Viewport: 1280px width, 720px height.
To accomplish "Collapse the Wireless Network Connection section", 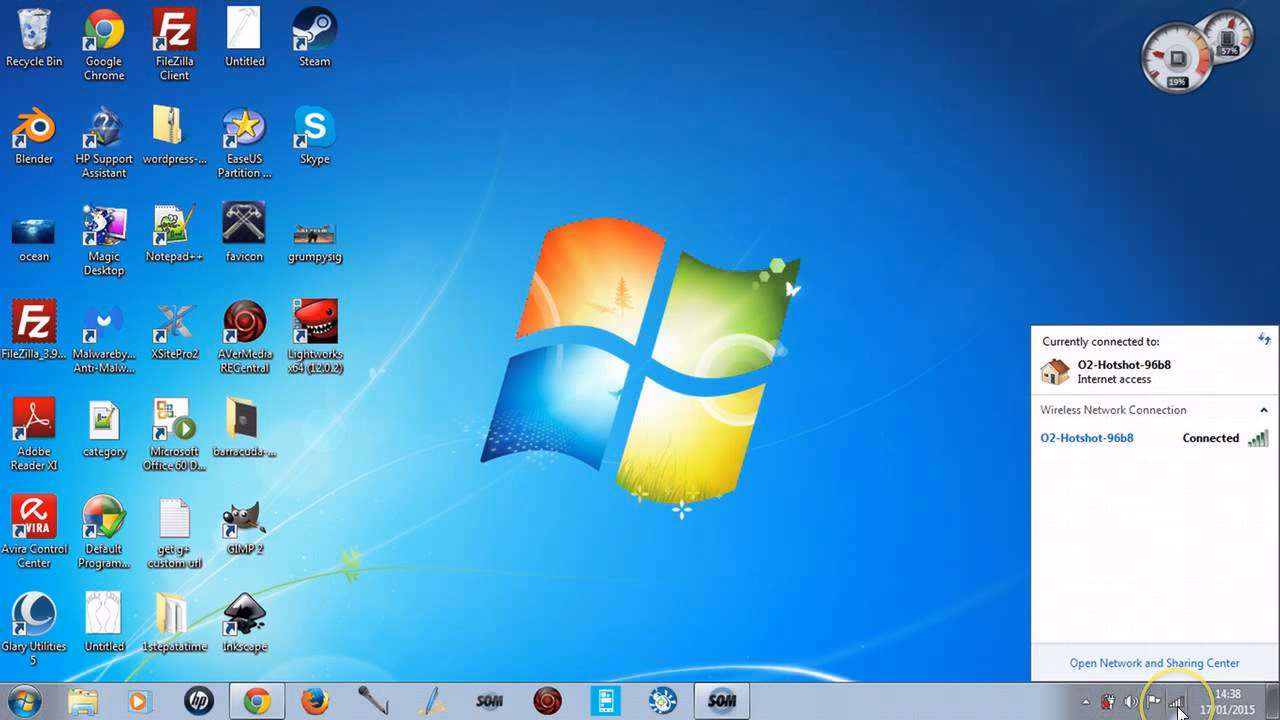I will point(1266,410).
